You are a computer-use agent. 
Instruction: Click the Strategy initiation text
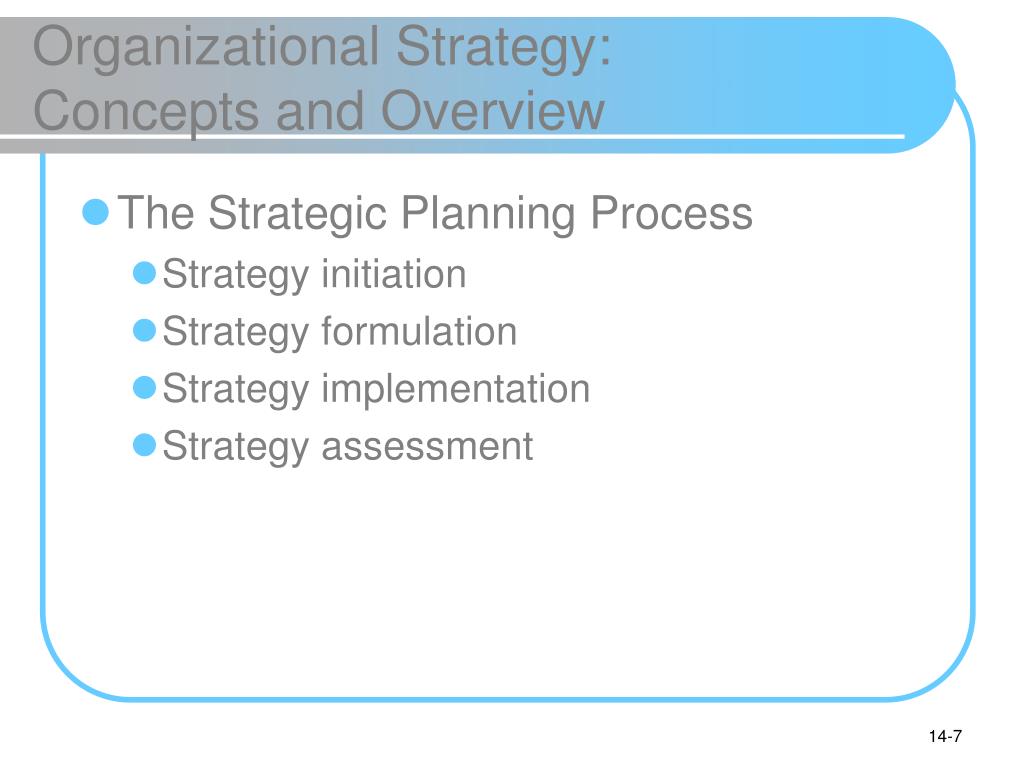coord(314,274)
